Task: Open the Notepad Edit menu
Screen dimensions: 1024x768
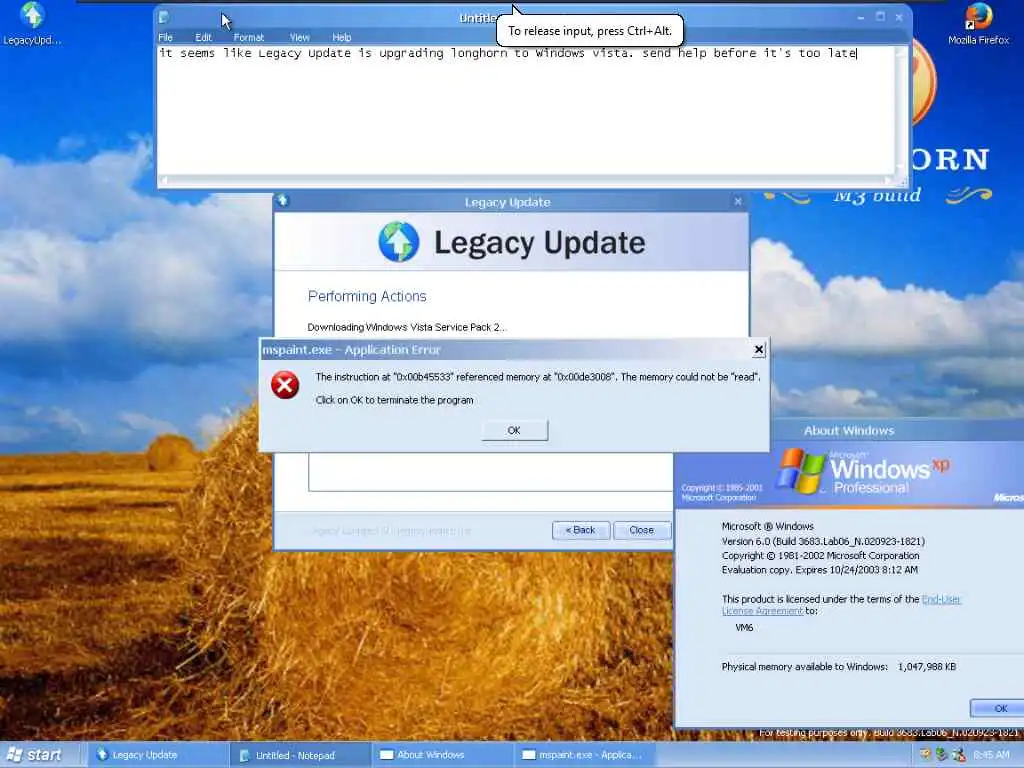Action: (x=203, y=37)
